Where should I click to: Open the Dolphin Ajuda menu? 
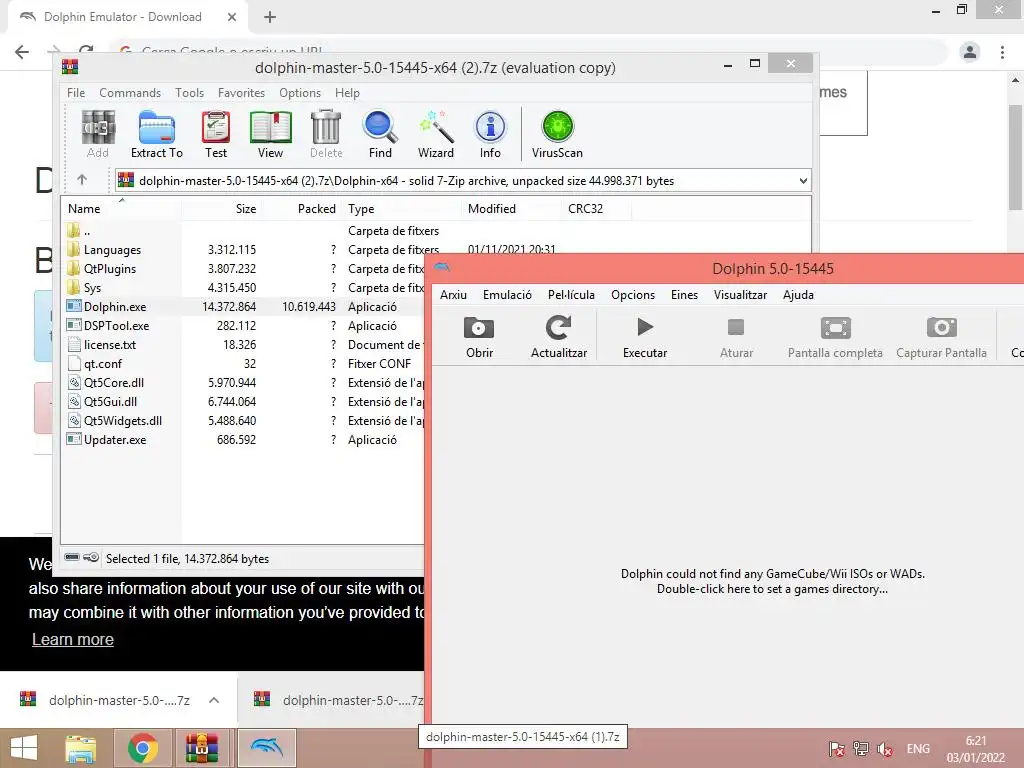[x=798, y=295]
